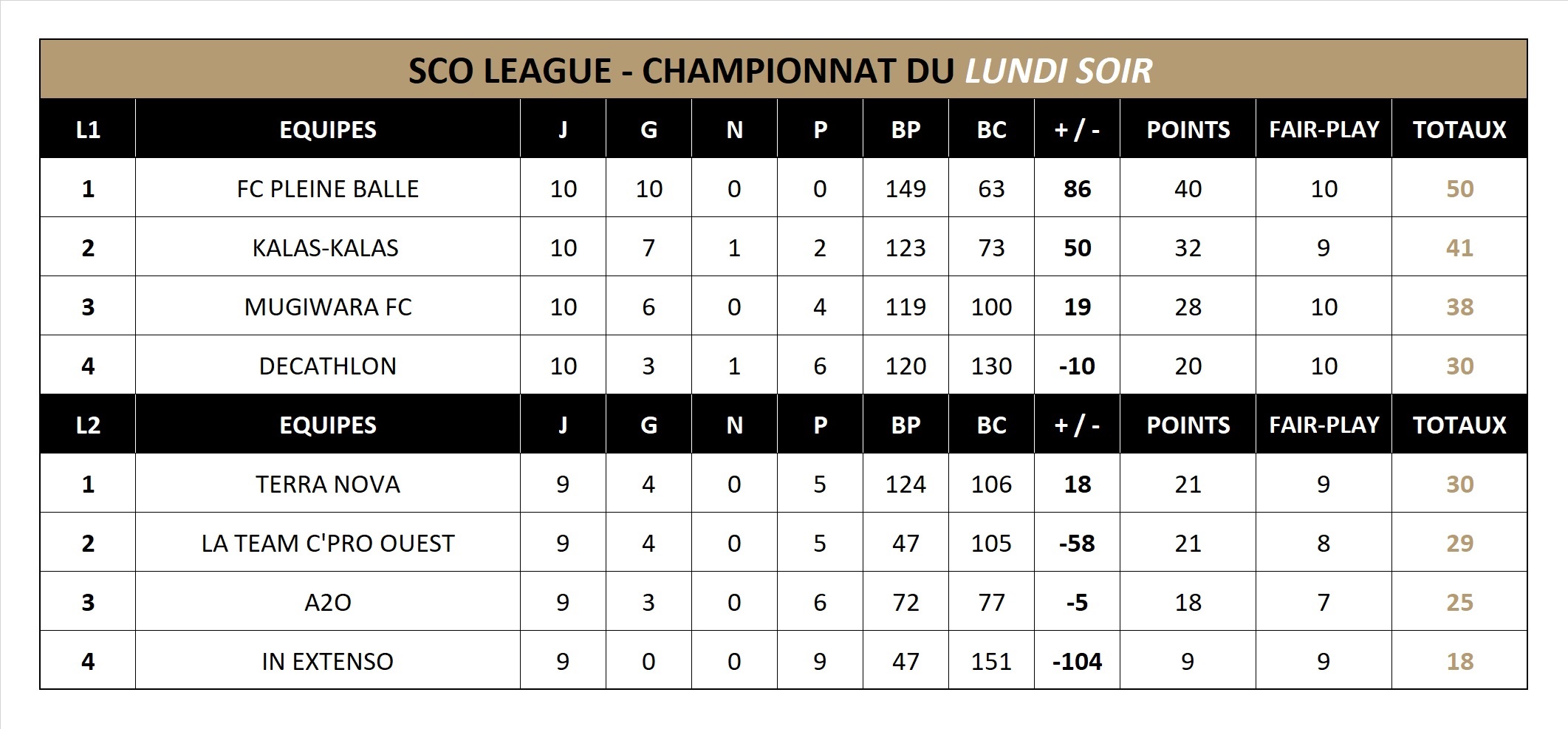Click FC PLEINE BALLE's total of 50
The height and width of the screenshot is (729, 1568).
pos(1459,189)
